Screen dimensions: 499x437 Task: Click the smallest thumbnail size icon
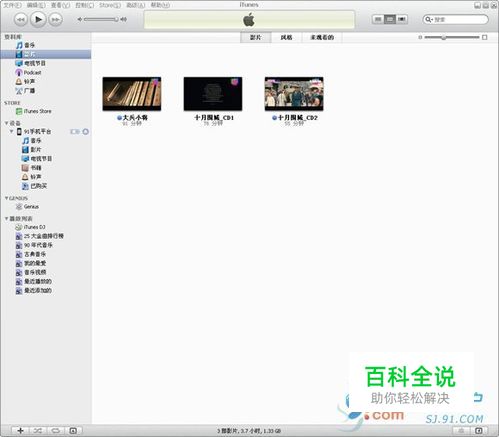[420, 37]
